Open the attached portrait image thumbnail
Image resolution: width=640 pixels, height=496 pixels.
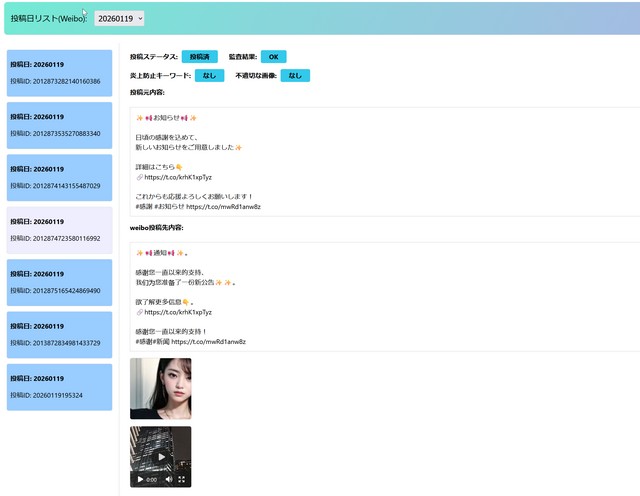click(160, 388)
